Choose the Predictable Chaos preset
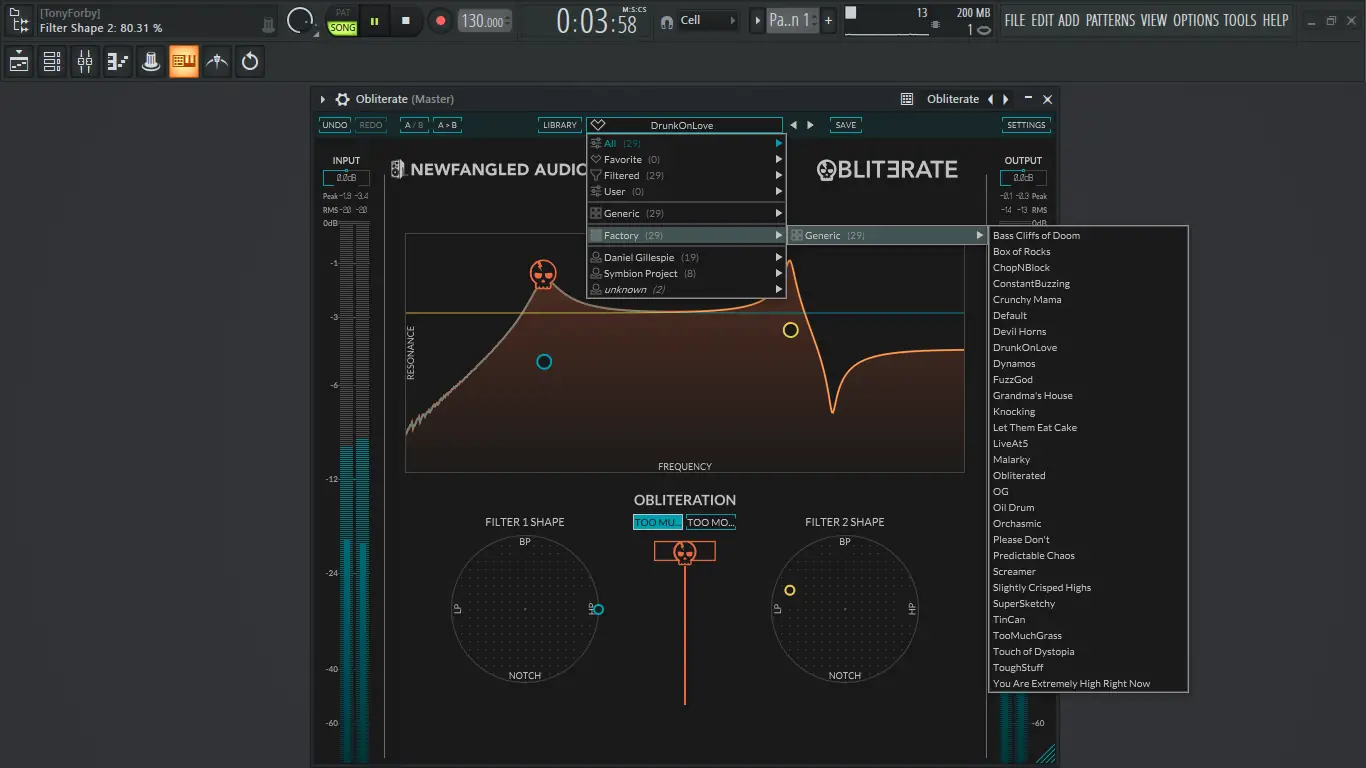Viewport: 1366px width, 768px height. [x=1088, y=555]
